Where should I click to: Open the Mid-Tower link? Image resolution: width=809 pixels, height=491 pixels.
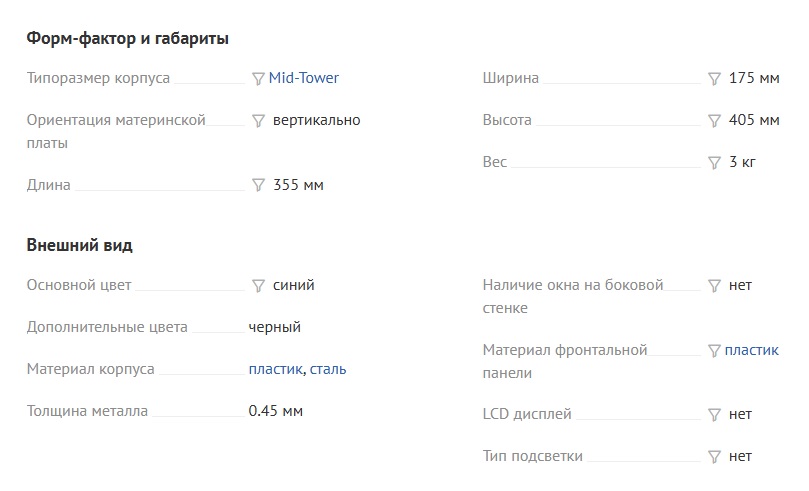(x=304, y=78)
